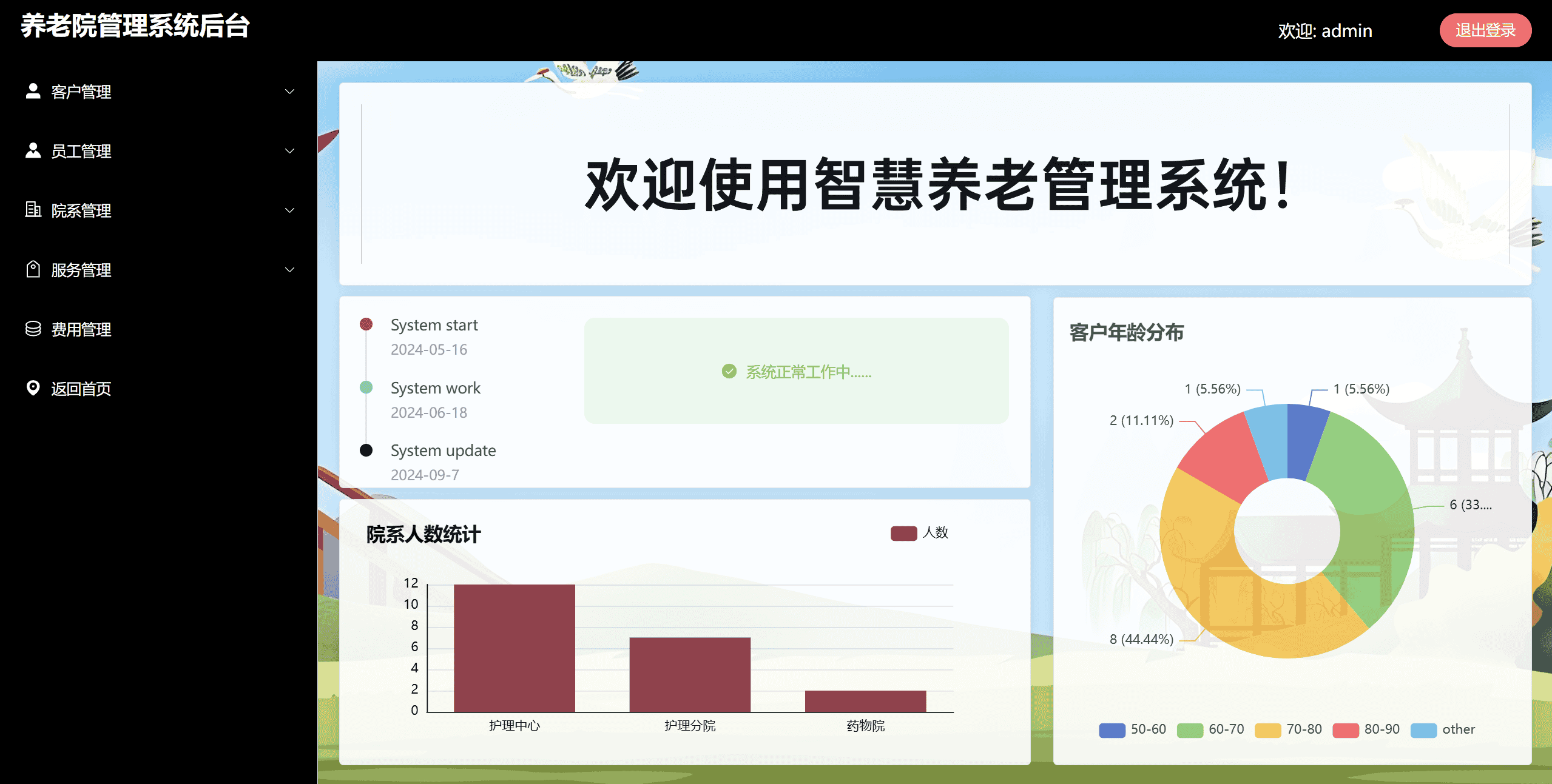
Task: Toggle the 50-60 legend item
Action: click(1132, 729)
